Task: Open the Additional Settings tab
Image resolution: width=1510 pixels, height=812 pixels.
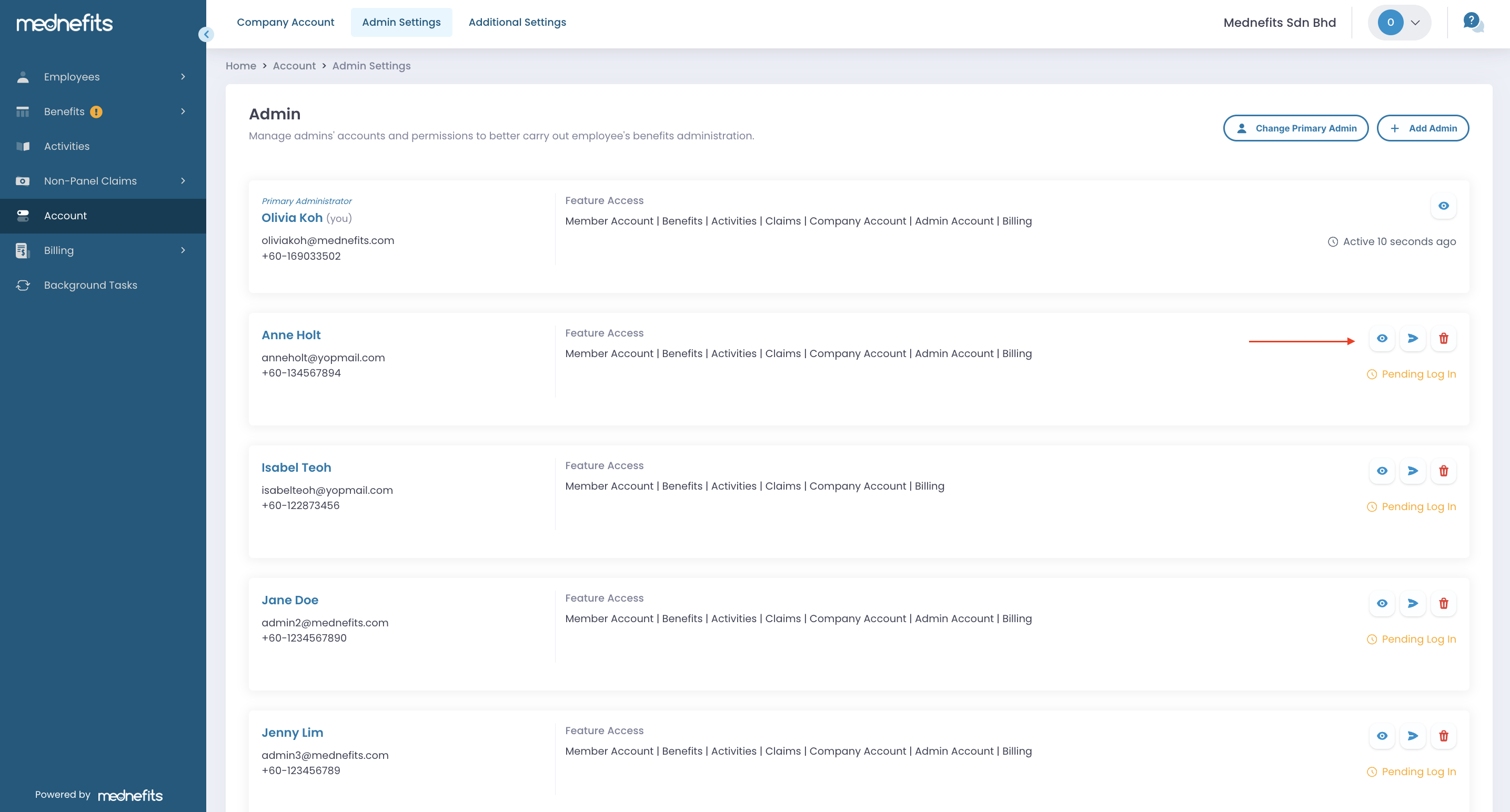Action: coord(517,22)
